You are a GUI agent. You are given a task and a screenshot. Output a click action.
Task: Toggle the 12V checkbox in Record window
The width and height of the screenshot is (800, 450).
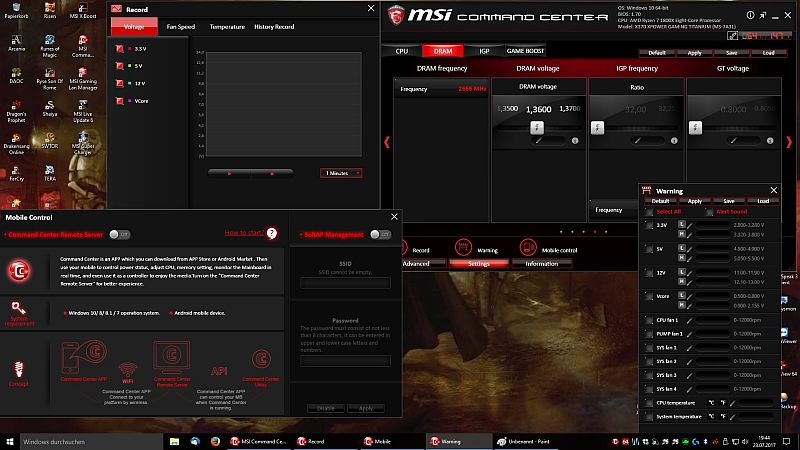coord(119,83)
